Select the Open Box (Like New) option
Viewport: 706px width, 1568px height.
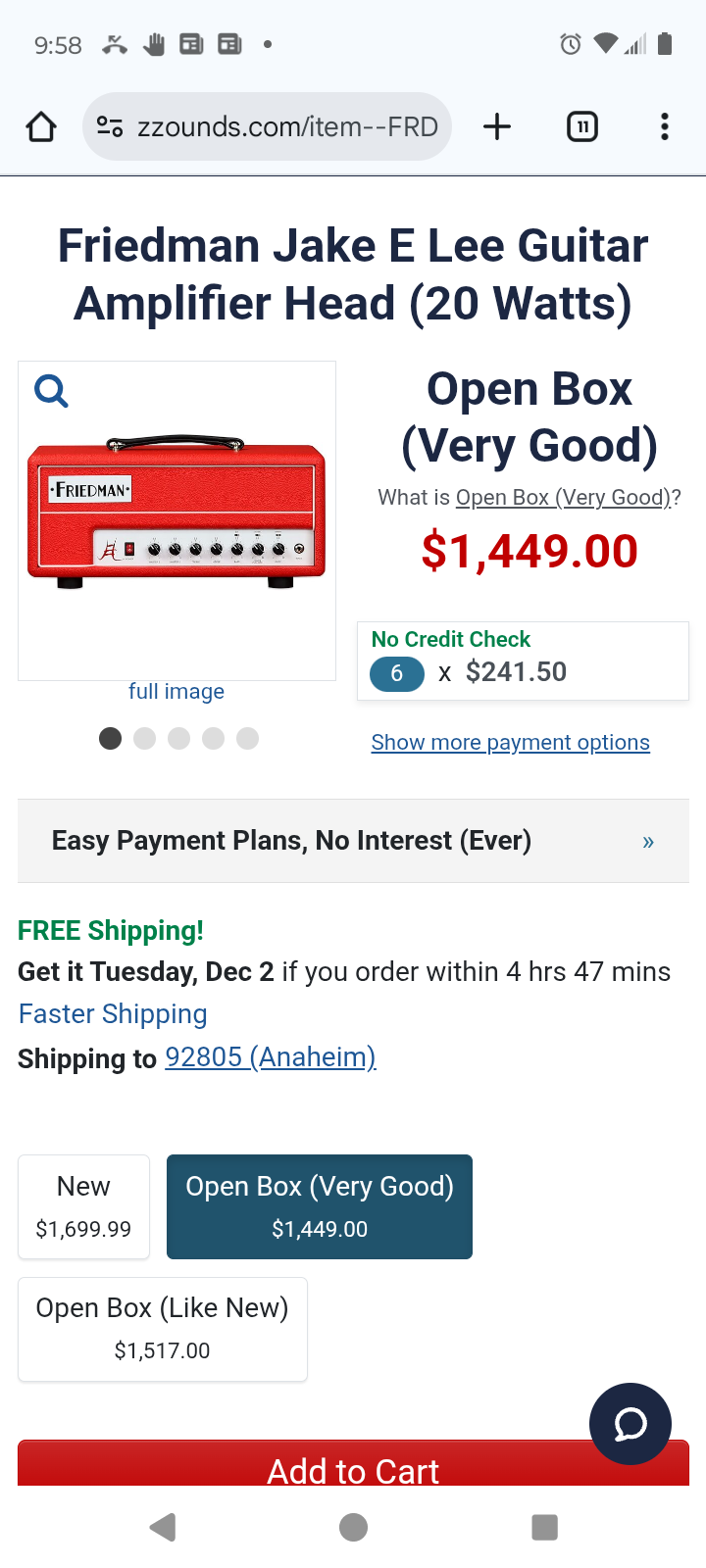pyautogui.click(x=162, y=1329)
